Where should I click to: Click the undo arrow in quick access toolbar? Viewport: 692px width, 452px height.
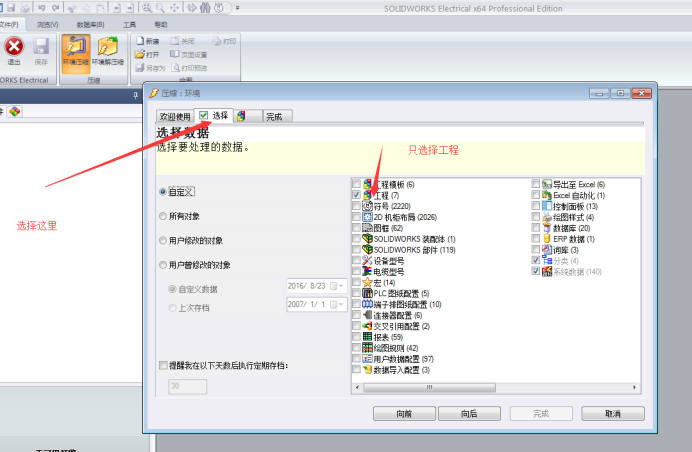(41, 8)
